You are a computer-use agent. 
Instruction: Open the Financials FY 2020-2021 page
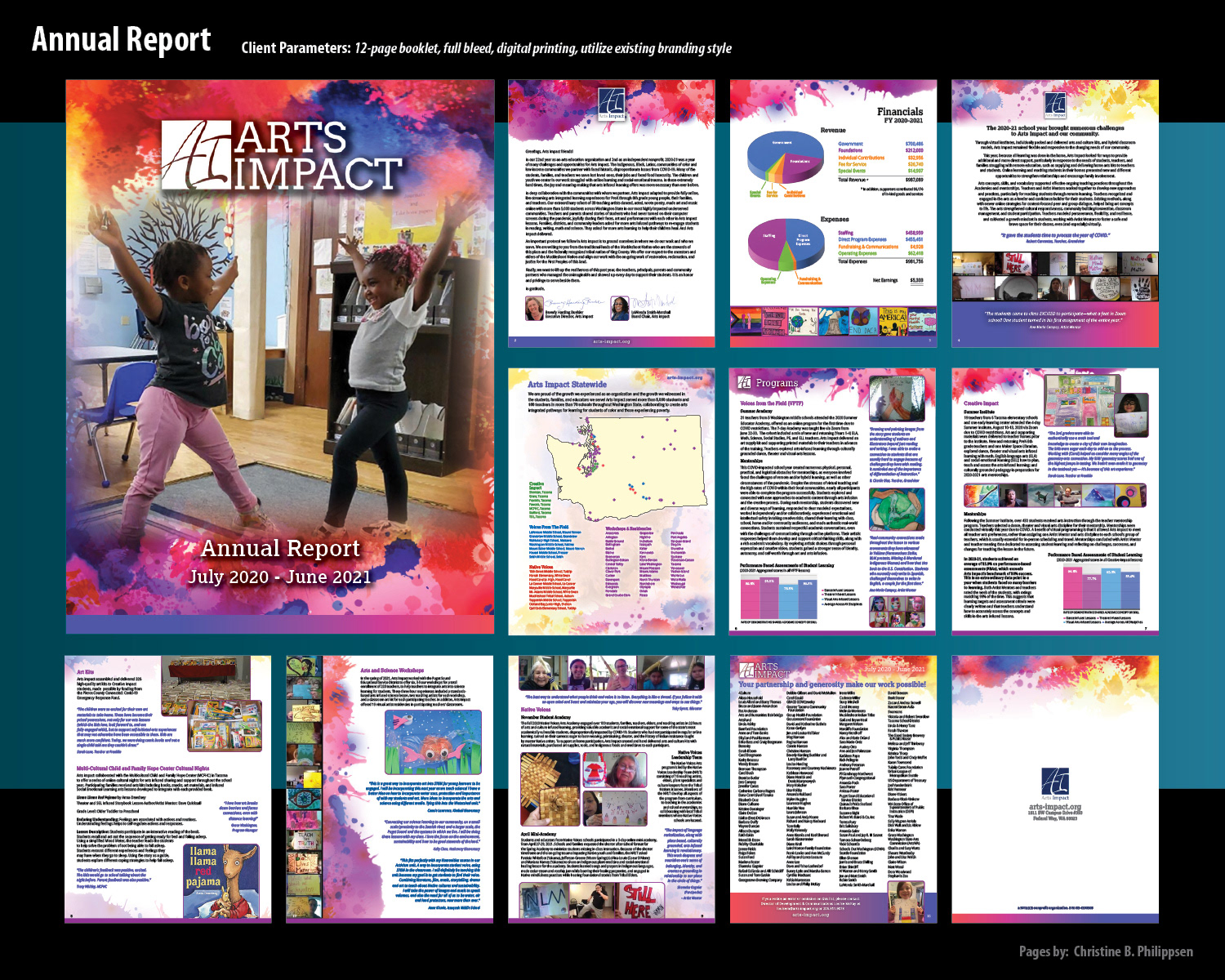click(833, 213)
